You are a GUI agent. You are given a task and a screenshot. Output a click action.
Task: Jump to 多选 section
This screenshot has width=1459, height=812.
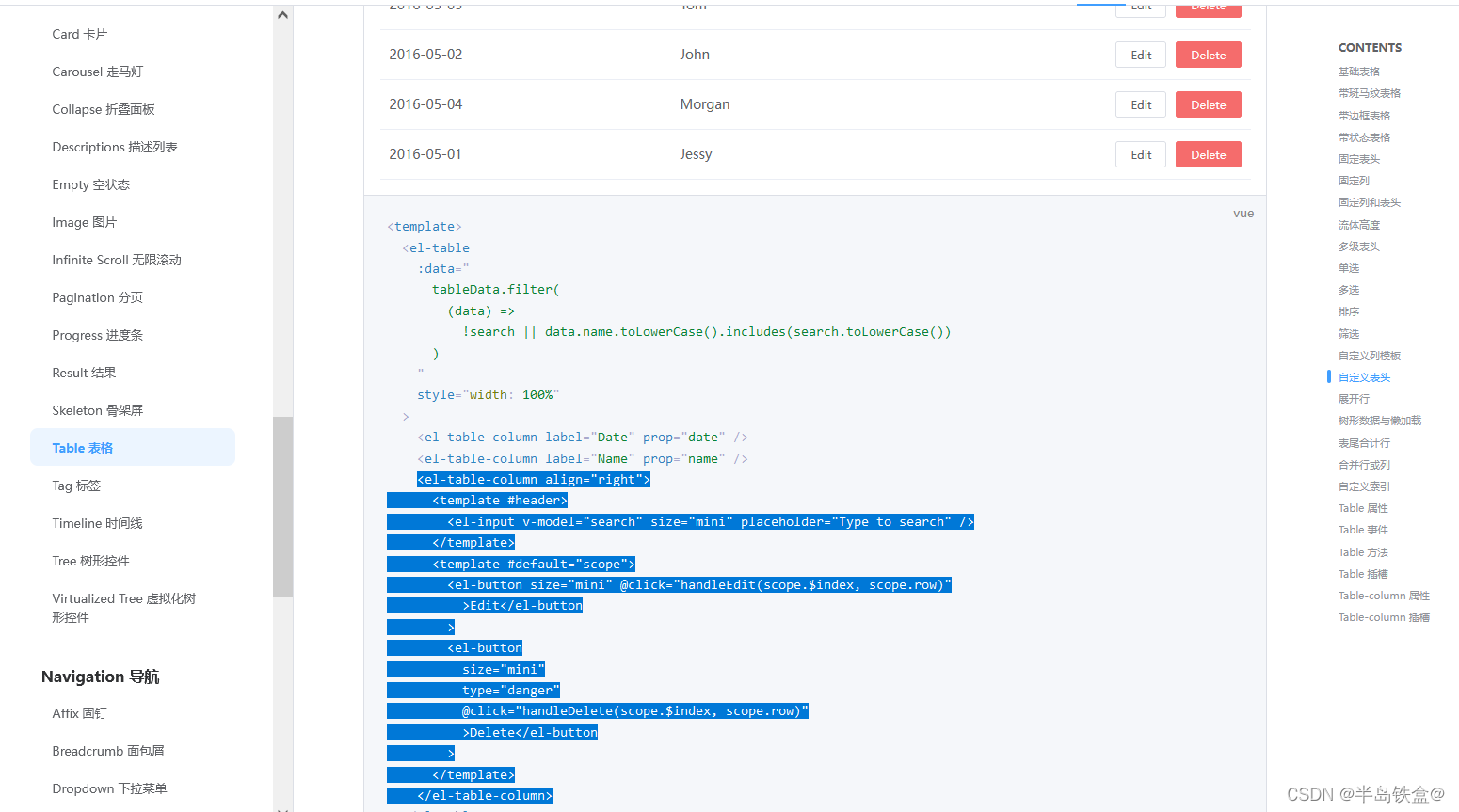[1349, 290]
